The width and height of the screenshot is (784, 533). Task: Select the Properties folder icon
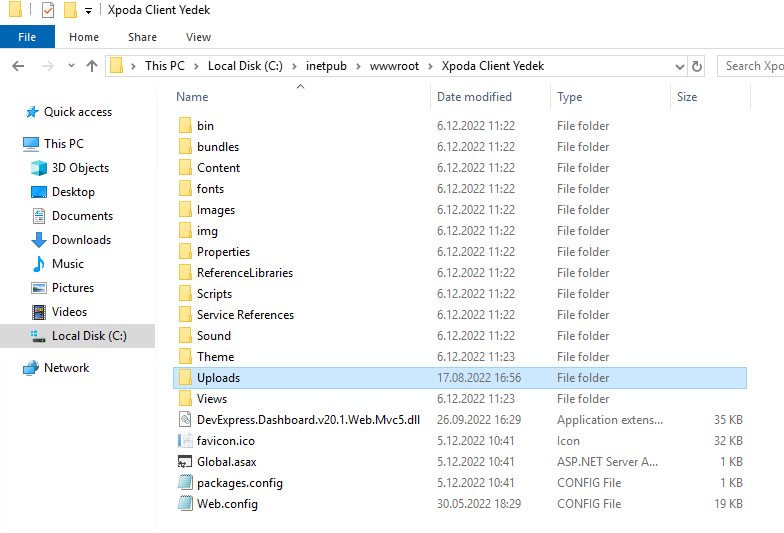[x=185, y=252]
